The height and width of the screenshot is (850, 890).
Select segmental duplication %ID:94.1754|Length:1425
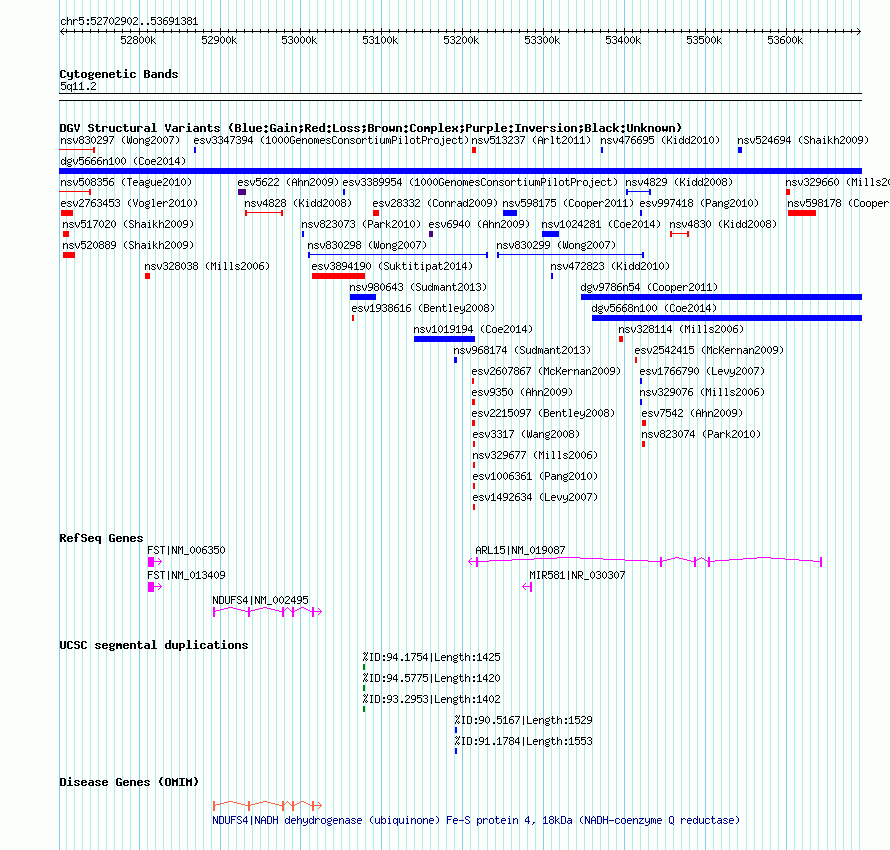tap(431, 657)
